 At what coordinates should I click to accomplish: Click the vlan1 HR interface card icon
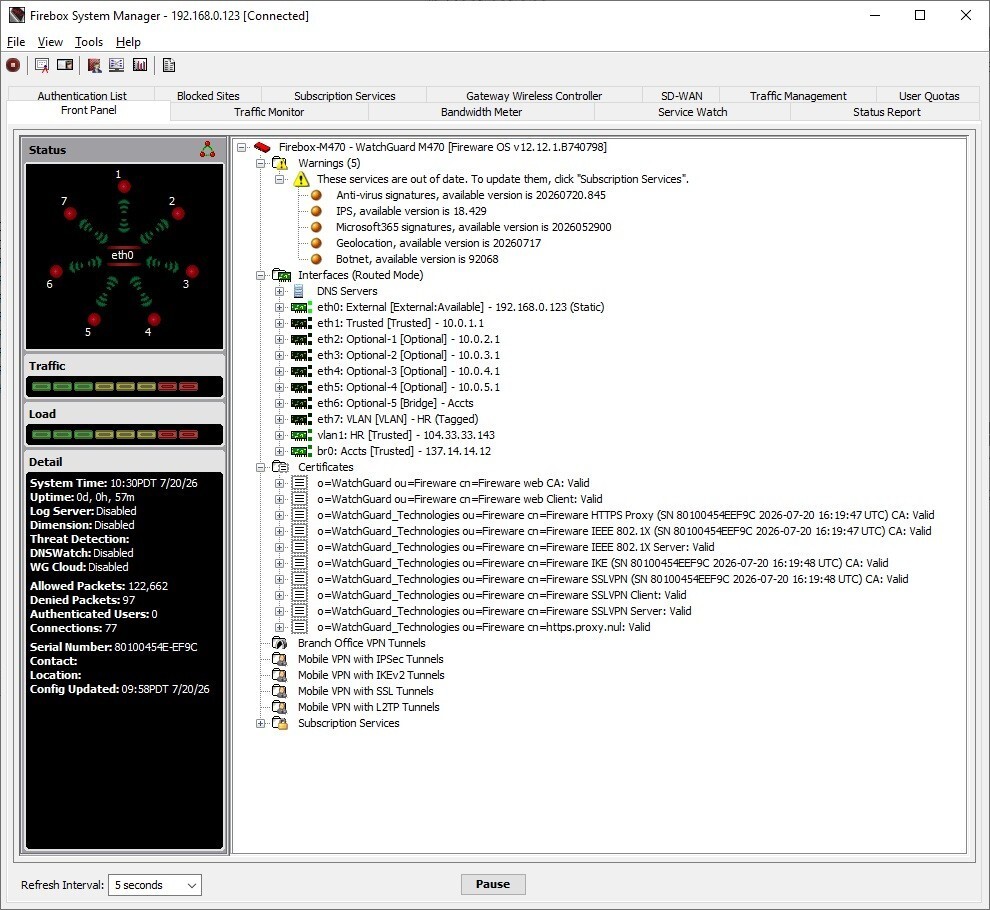pyautogui.click(x=301, y=435)
